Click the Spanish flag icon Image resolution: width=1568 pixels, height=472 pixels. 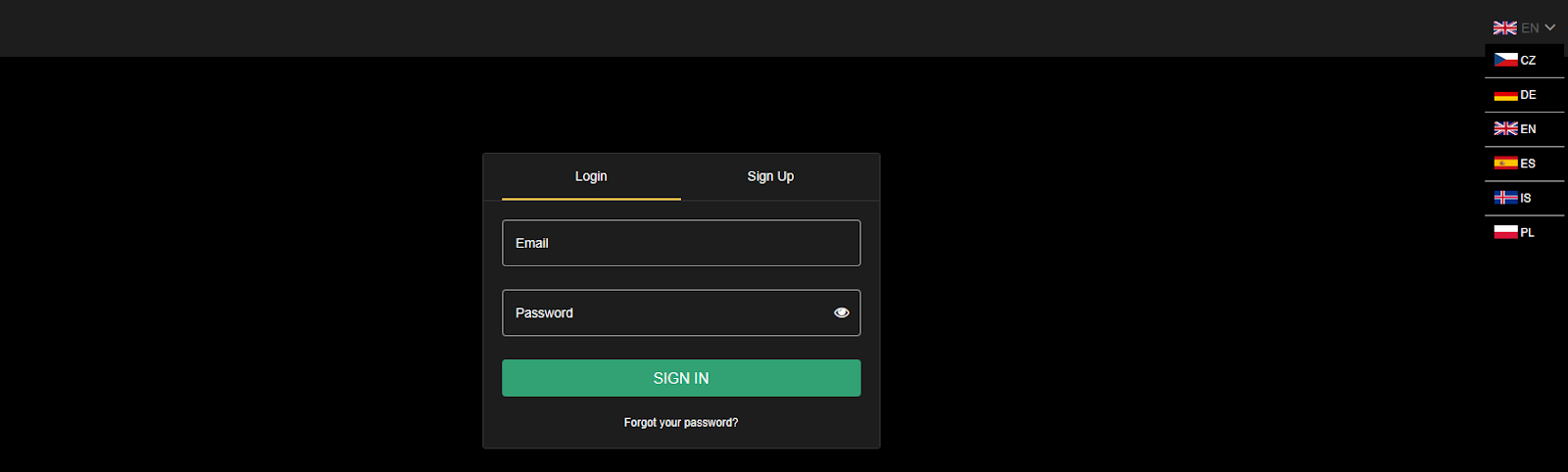(1505, 164)
